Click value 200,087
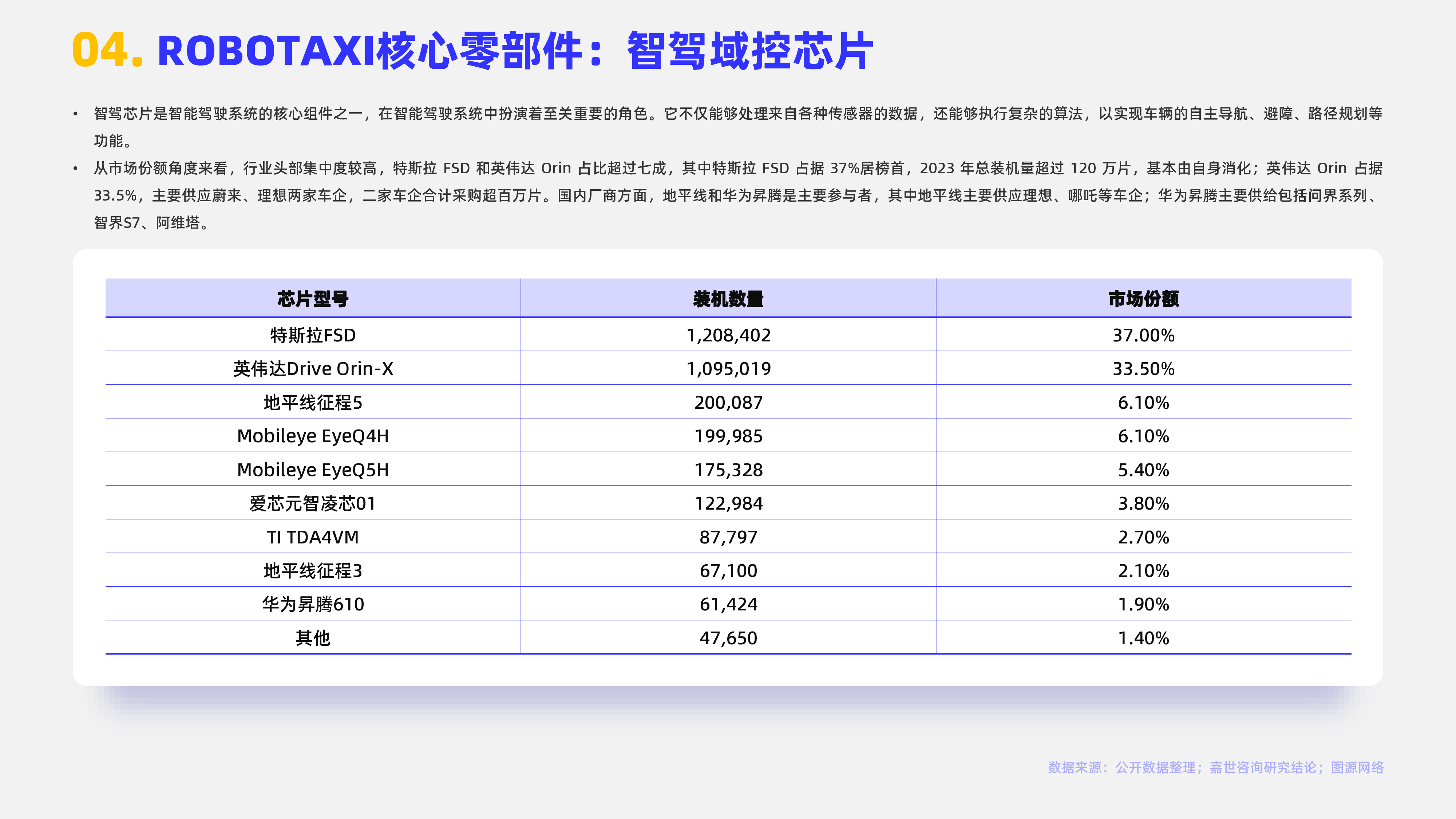Viewport: 1456px width, 819px height. (728, 403)
